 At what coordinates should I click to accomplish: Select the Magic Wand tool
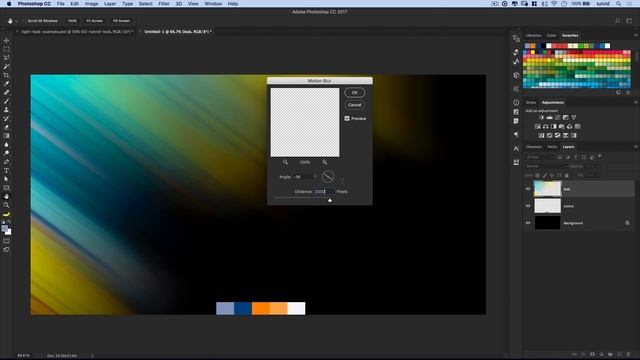pyautogui.click(x=7, y=66)
